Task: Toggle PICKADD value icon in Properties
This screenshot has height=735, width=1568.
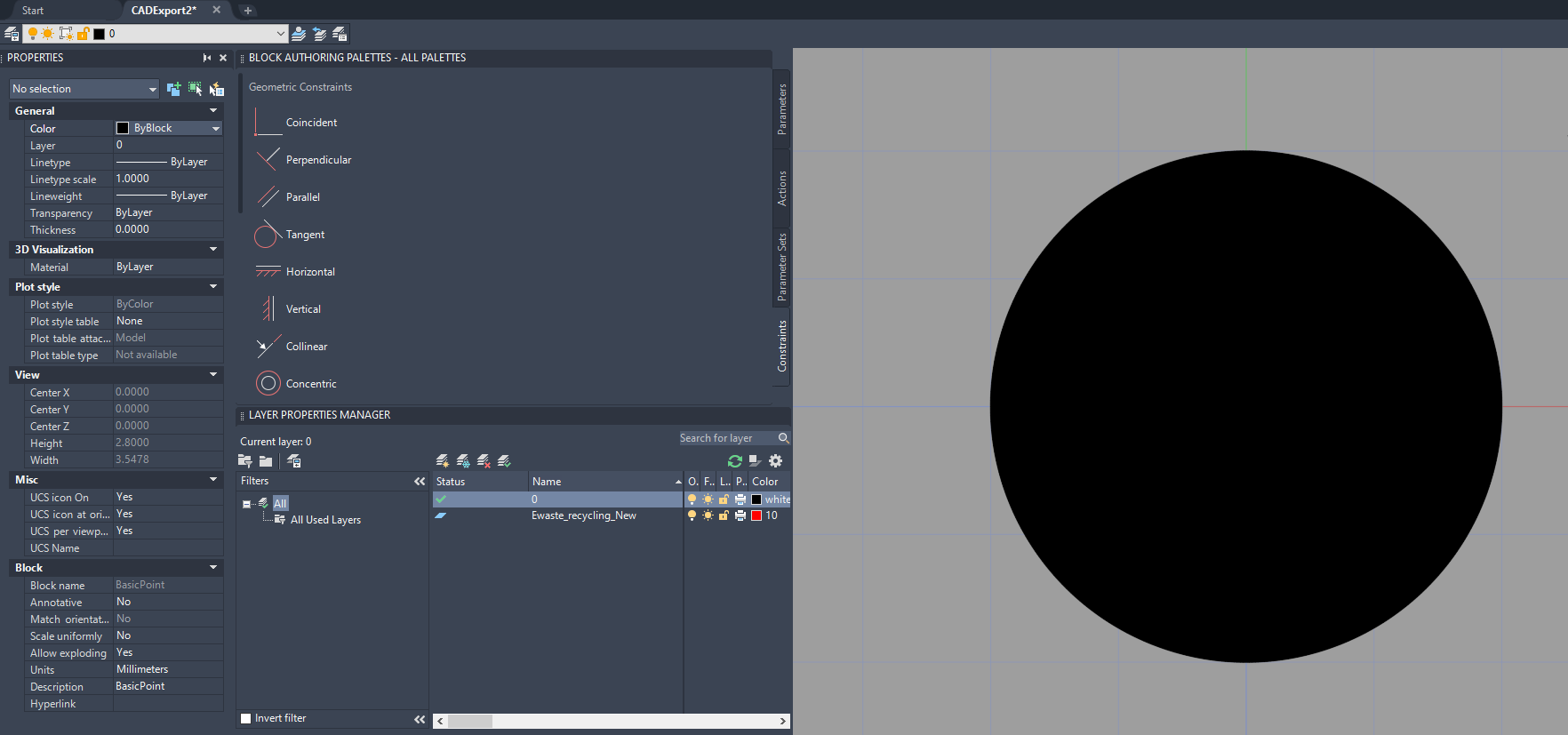Action: (x=174, y=89)
